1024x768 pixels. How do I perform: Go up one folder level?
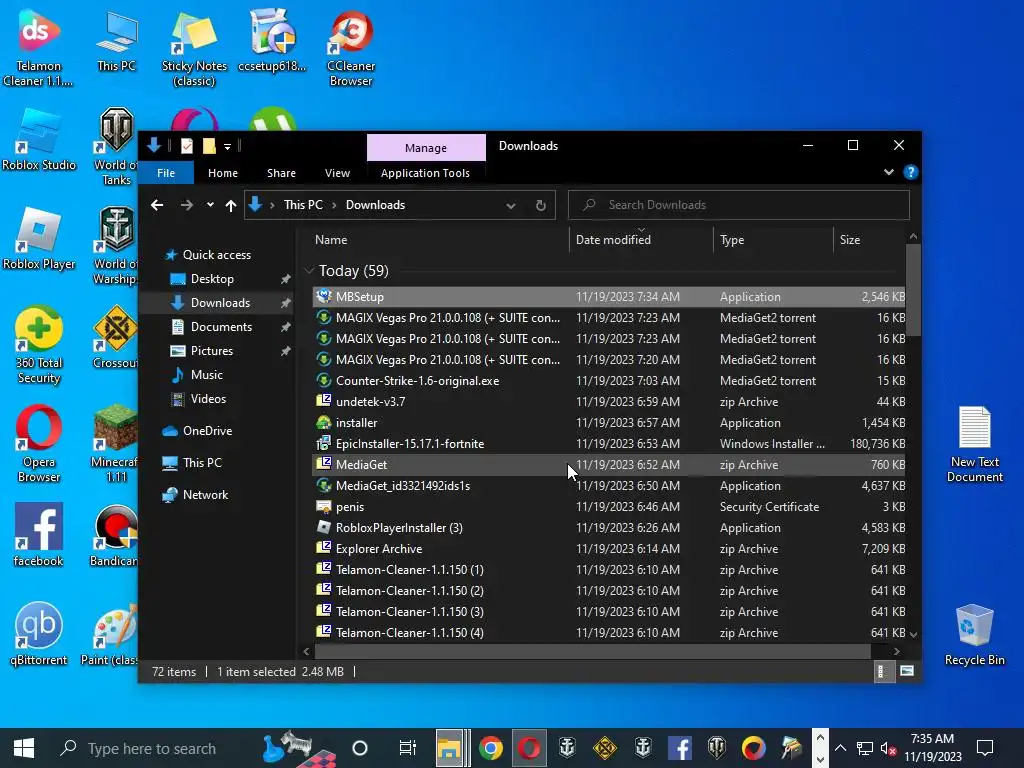point(231,205)
